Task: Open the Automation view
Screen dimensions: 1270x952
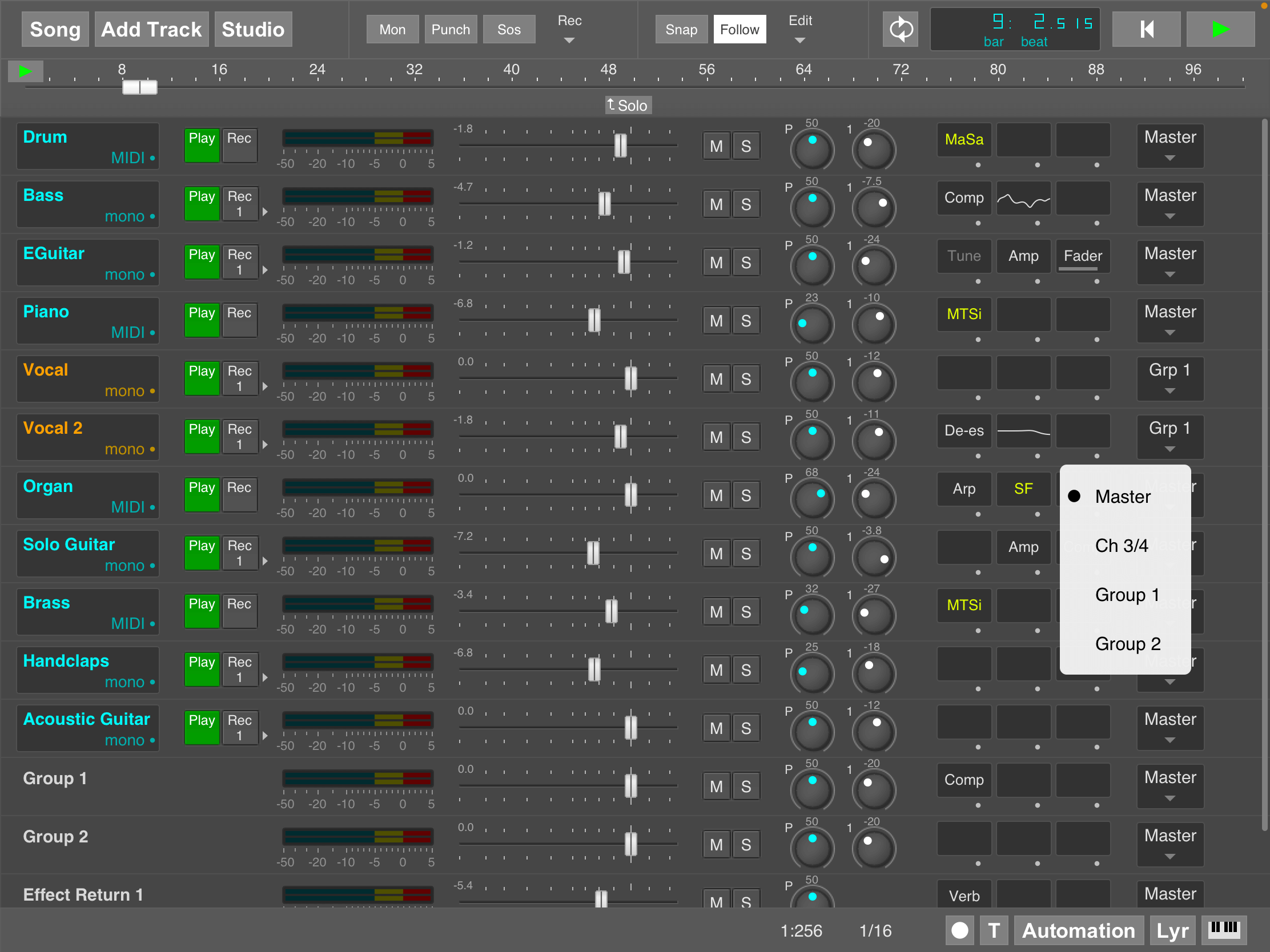Action: pos(1078,930)
